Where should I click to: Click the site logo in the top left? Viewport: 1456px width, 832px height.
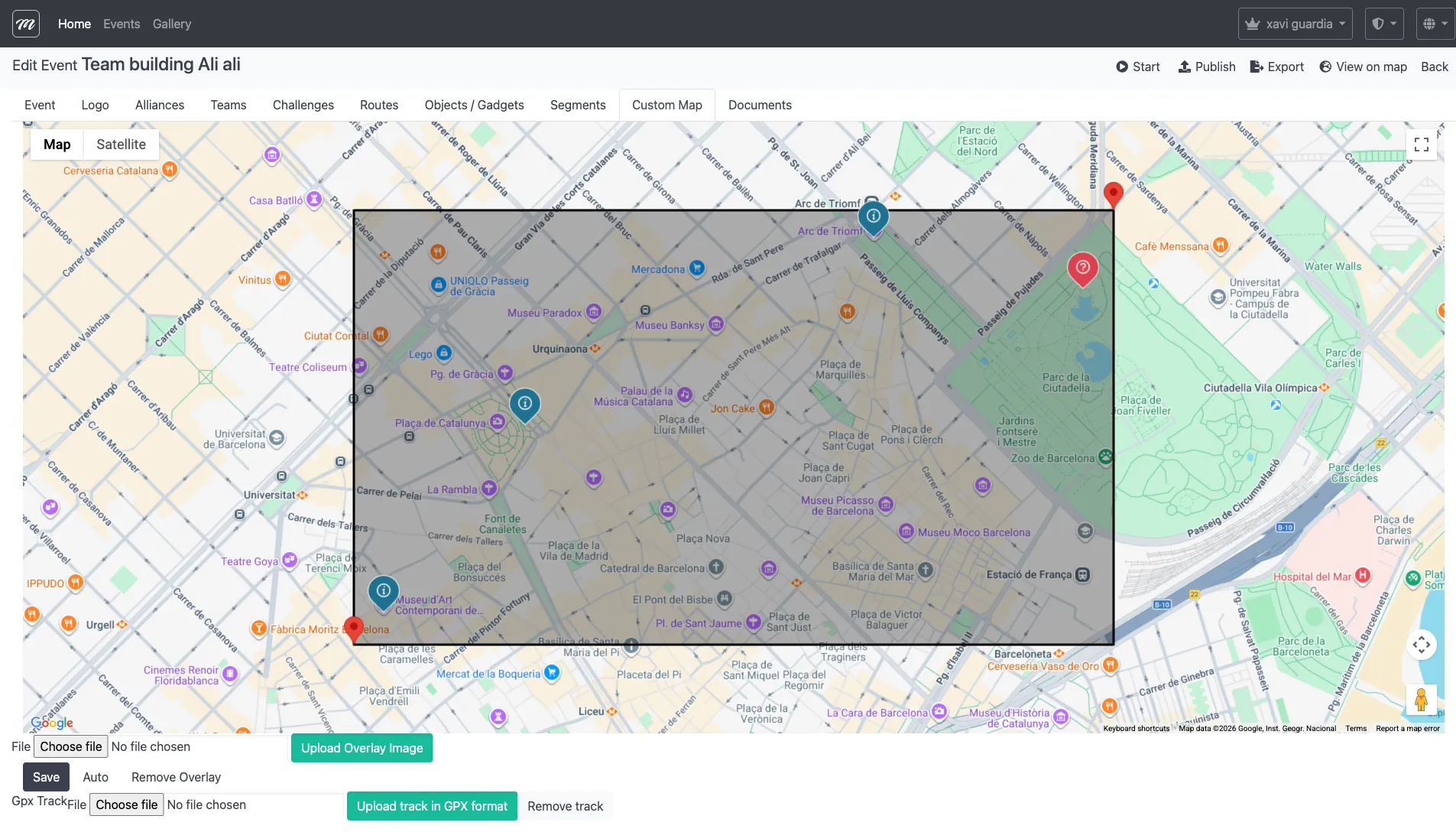point(25,23)
